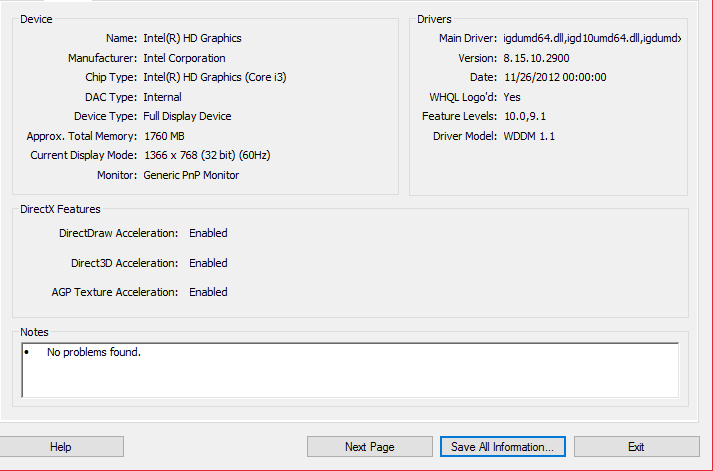The height and width of the screenshot is (471, 713).
Task: Select driver version 8.15.10.2900
Action: click(536, 58)
